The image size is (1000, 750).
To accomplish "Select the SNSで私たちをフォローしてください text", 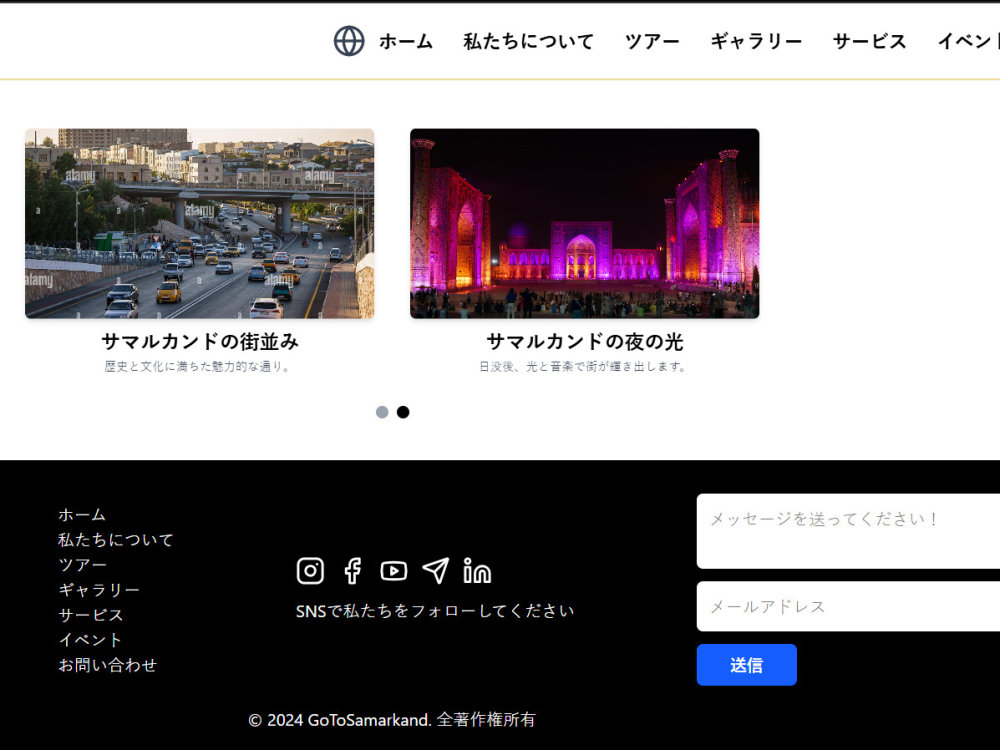I will click(x=435, y=611).
